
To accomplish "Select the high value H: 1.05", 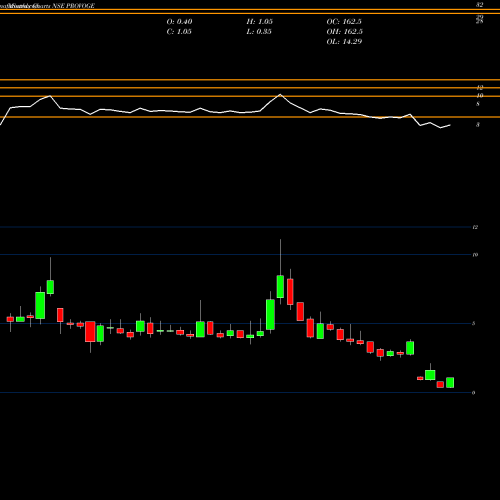I will coord(260,21).
